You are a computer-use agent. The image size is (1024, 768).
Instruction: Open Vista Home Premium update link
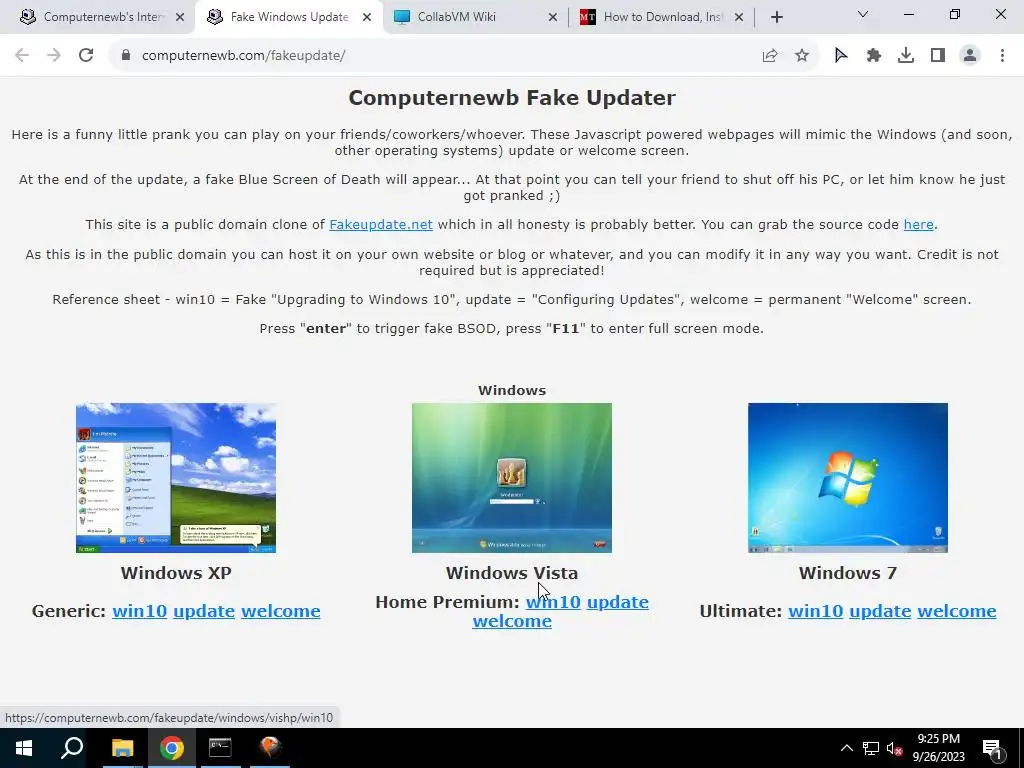coord(618,601)
